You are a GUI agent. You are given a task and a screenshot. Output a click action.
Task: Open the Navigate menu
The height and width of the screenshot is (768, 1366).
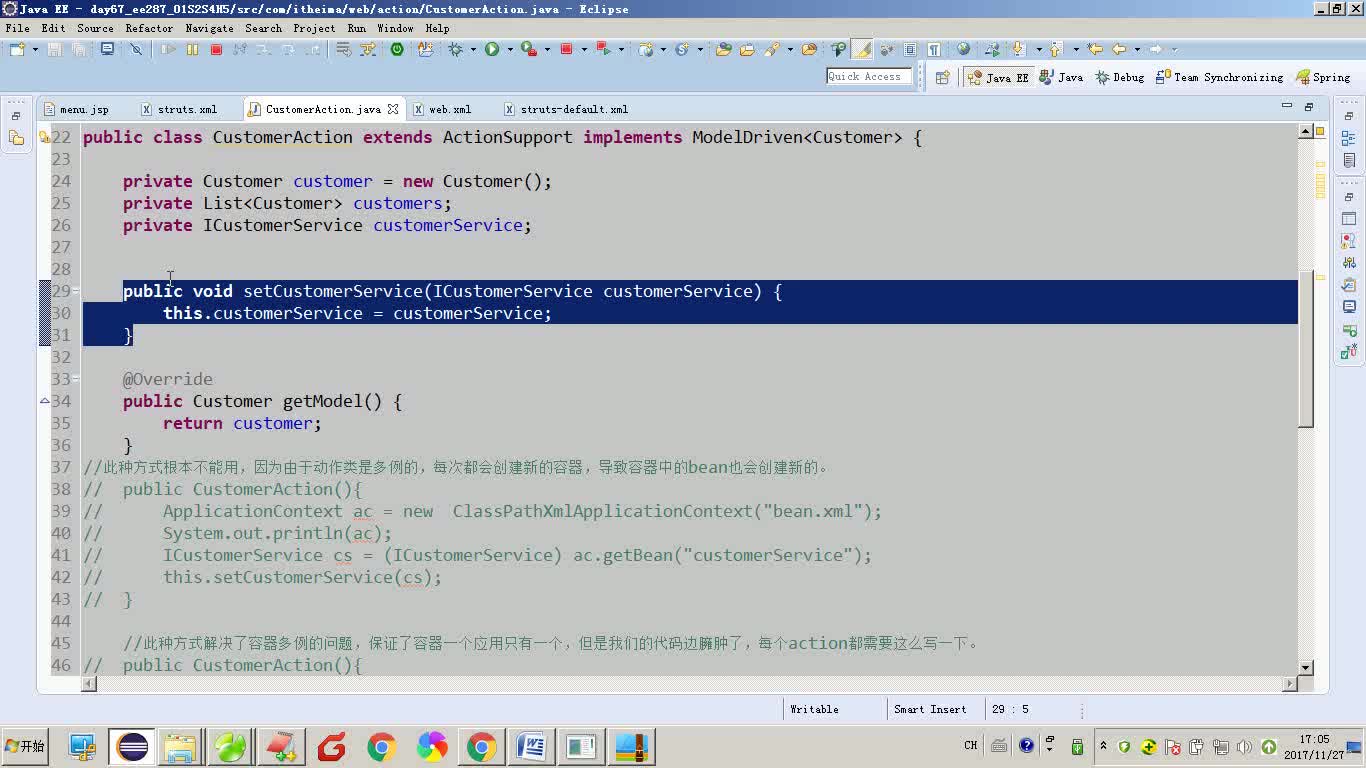[209, 28]
